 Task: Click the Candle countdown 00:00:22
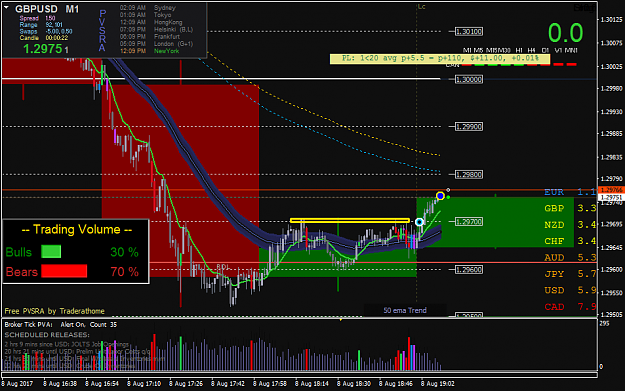(57, 38)
